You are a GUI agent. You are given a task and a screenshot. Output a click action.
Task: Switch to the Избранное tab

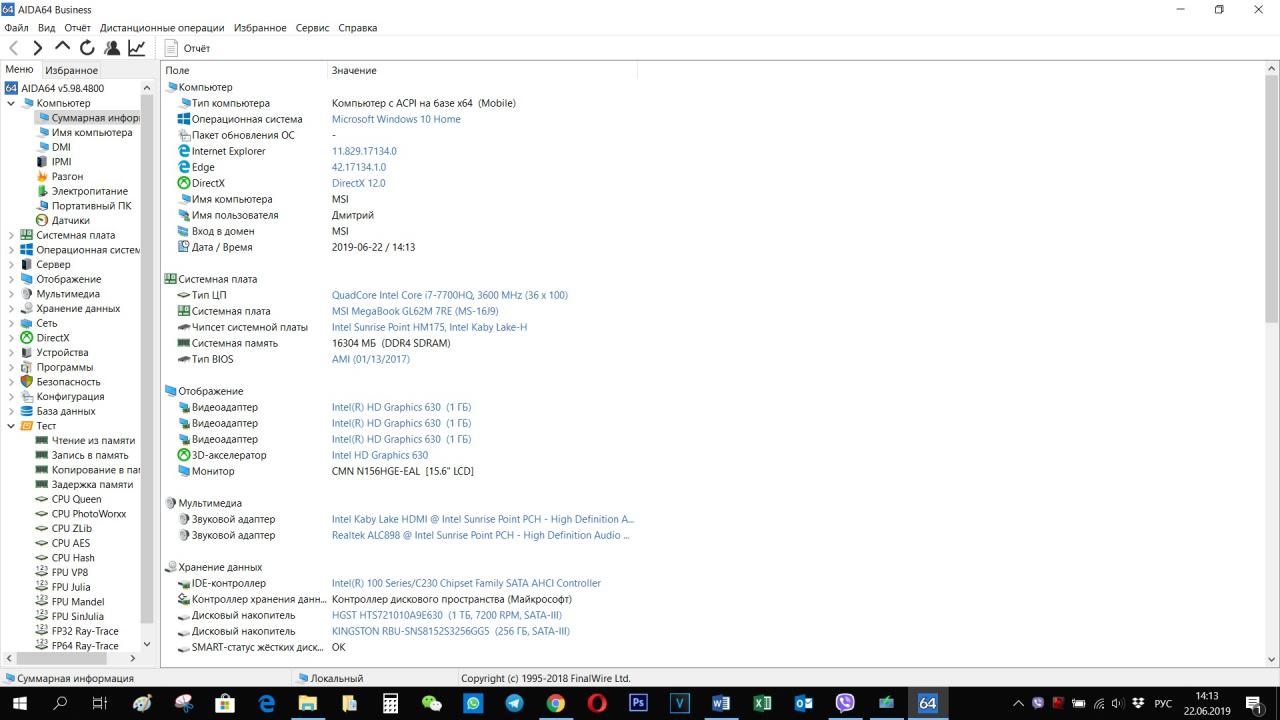coord(71,70)
